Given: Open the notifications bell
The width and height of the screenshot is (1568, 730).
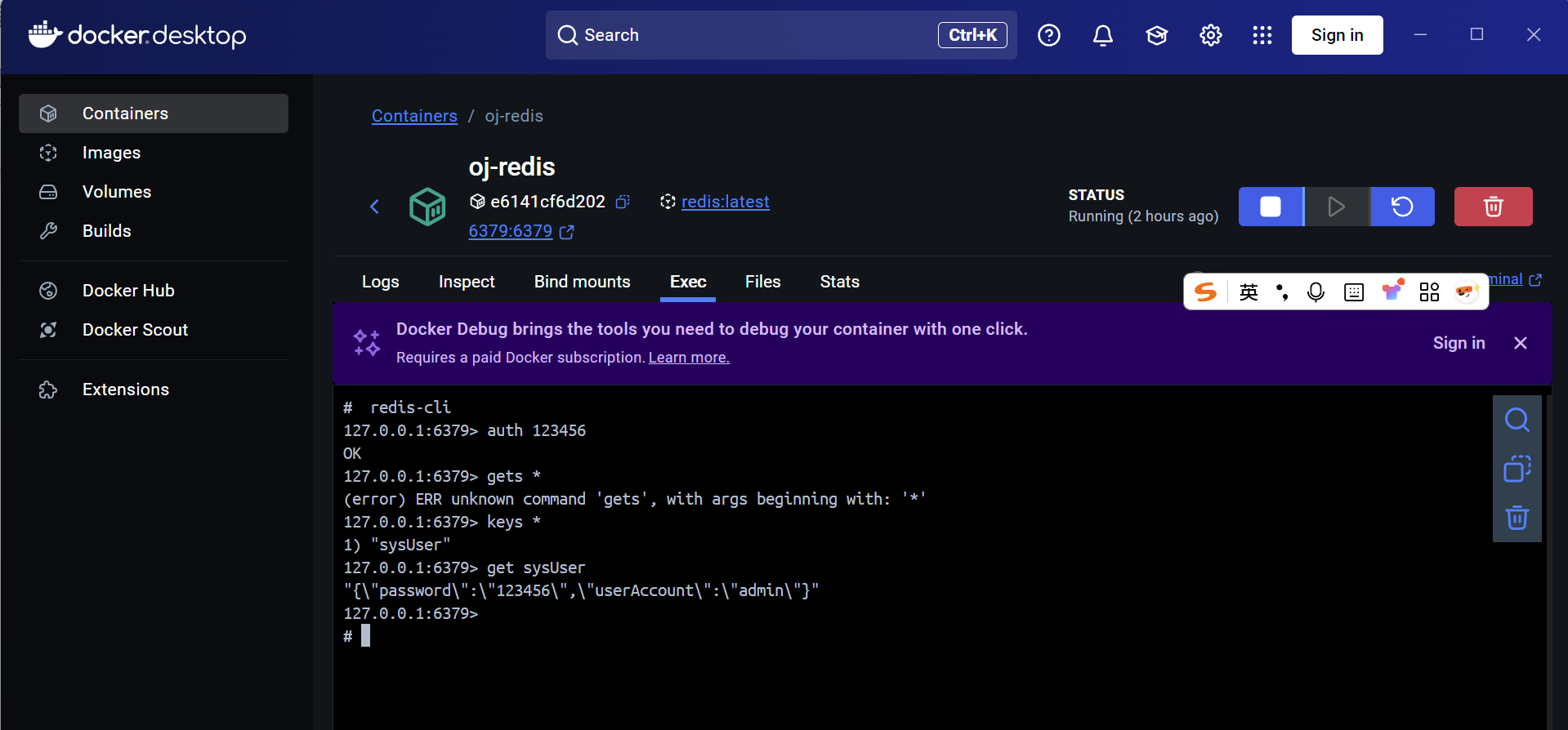Looking at the screenshot, I should pos(1103,35).
